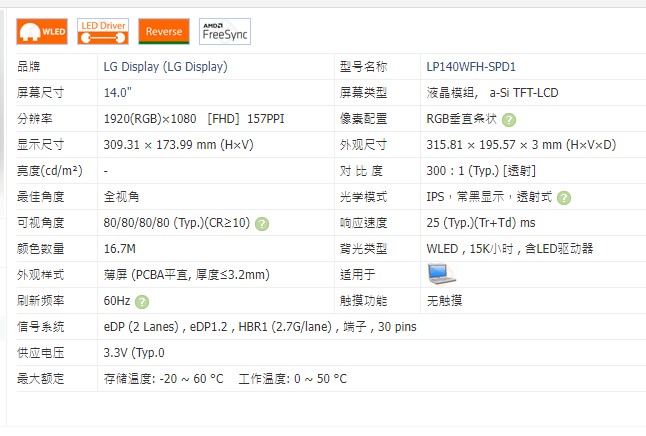This screenshot has width=646, height=436.
Task: Select the model name LP140WFH-SPD1
Action: (471, 67)
